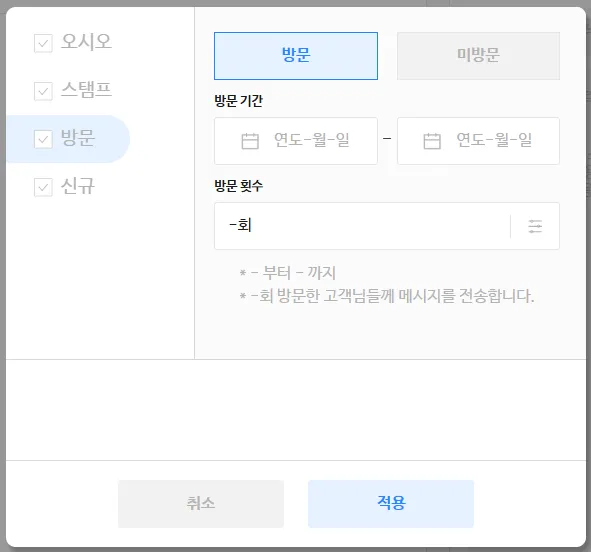Image resolution: width=591 pixels, height=552 pixels.
Task: Open the end date 연도-월-일 field
Action: [478, 141]
